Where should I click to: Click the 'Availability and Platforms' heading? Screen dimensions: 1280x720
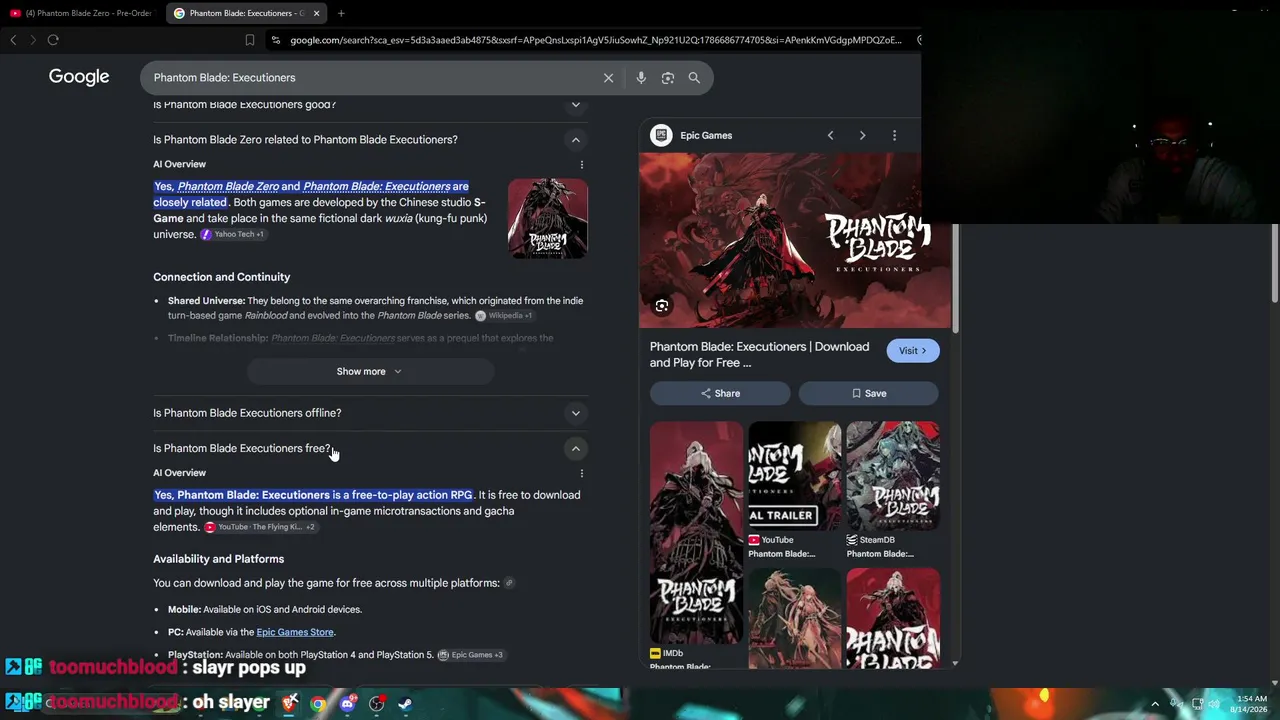219,559
